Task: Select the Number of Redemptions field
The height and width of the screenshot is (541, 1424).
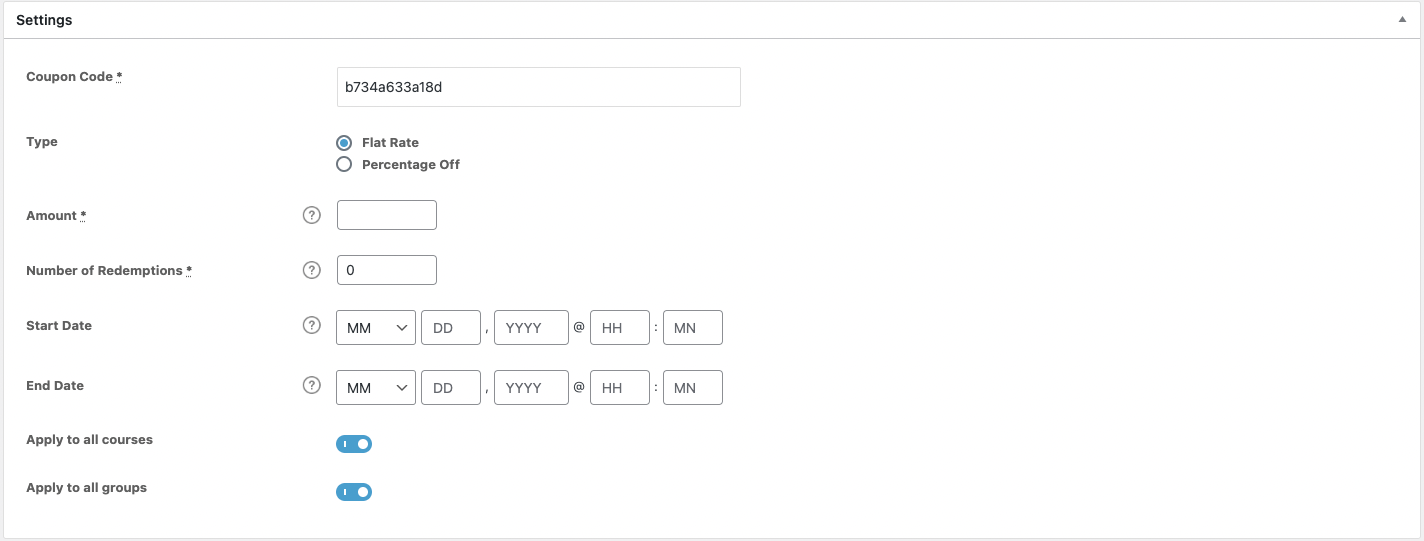Action: 387,270
